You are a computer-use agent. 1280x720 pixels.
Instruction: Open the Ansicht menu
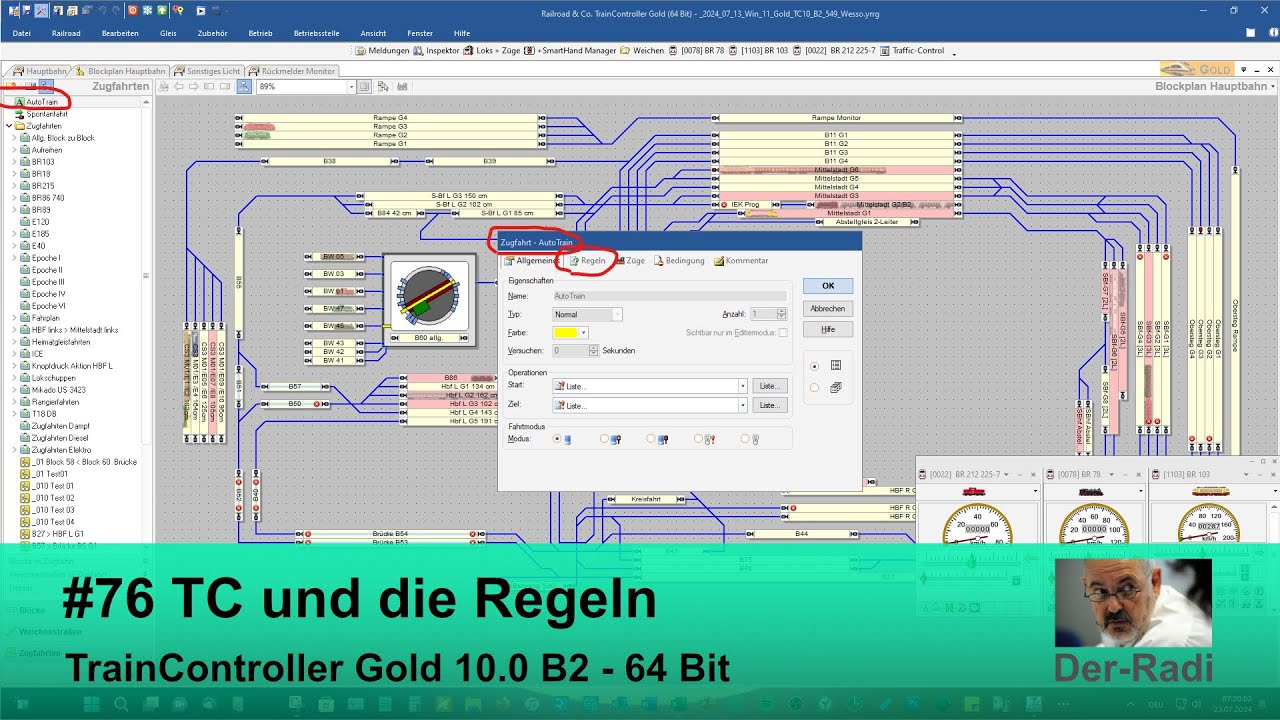(x=373, y=33)
